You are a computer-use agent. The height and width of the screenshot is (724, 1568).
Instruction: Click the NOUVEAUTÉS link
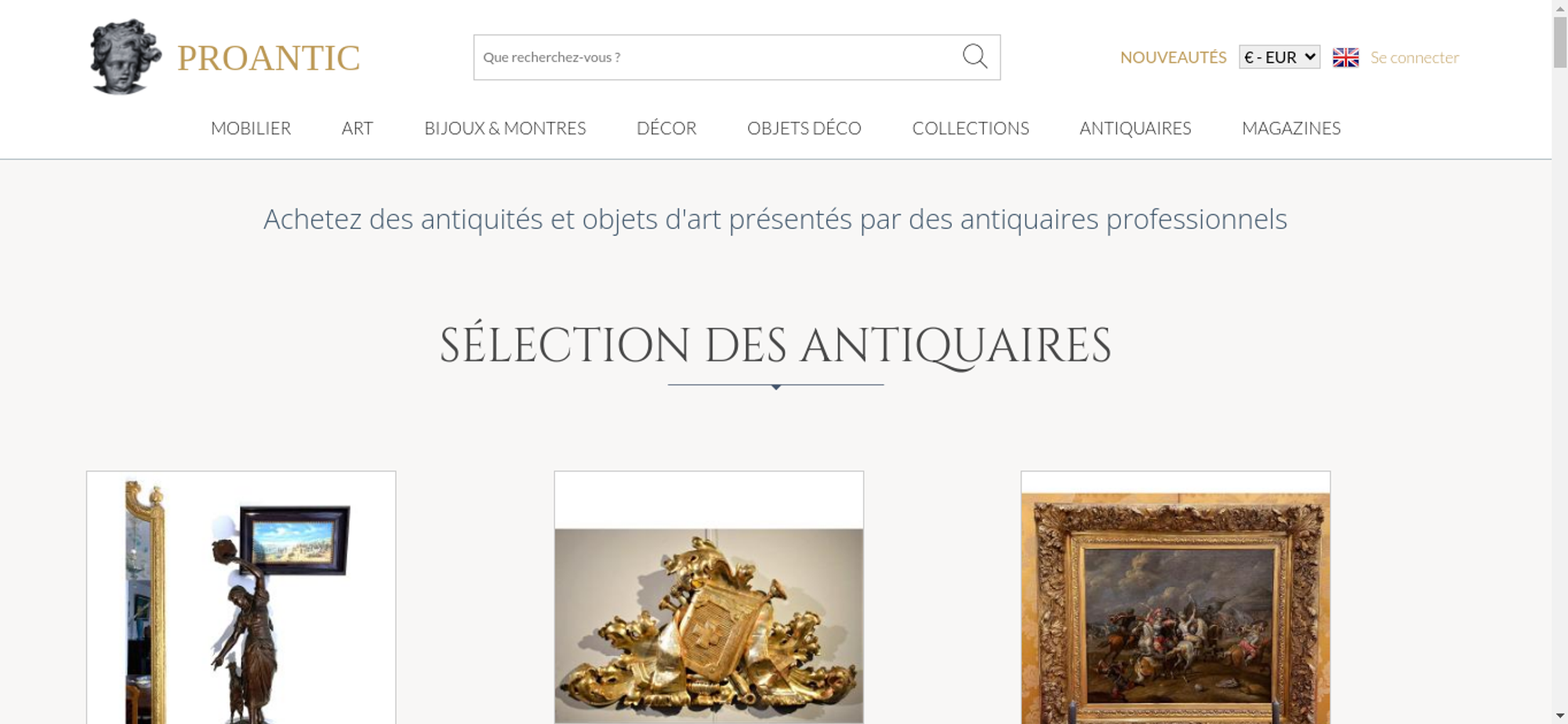[x=1173, y=57]
